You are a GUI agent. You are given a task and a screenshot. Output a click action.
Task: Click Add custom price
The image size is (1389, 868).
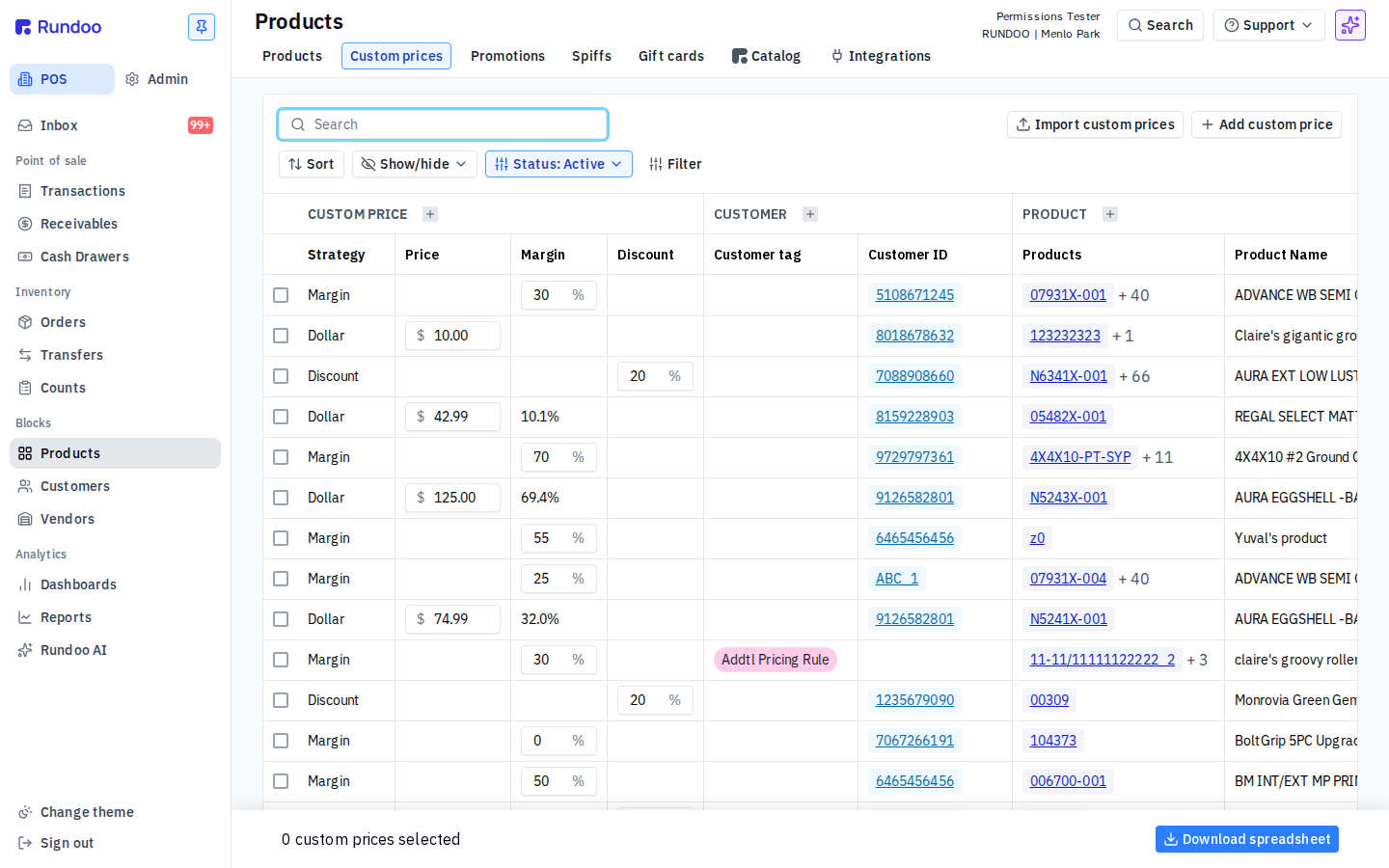point(1266,124)
